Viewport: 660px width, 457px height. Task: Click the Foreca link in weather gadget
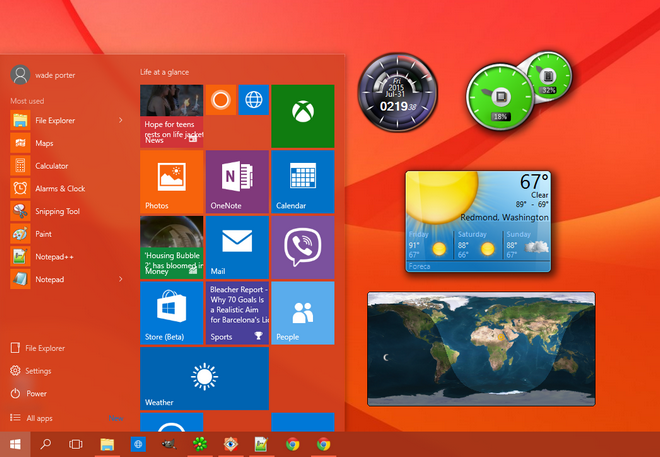click(x=419, y=266)
